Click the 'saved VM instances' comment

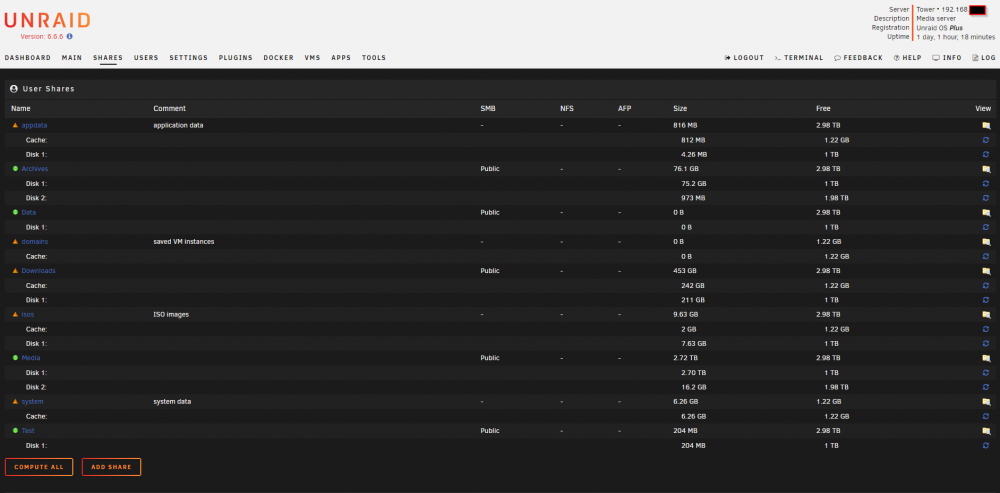pos(184,242)
